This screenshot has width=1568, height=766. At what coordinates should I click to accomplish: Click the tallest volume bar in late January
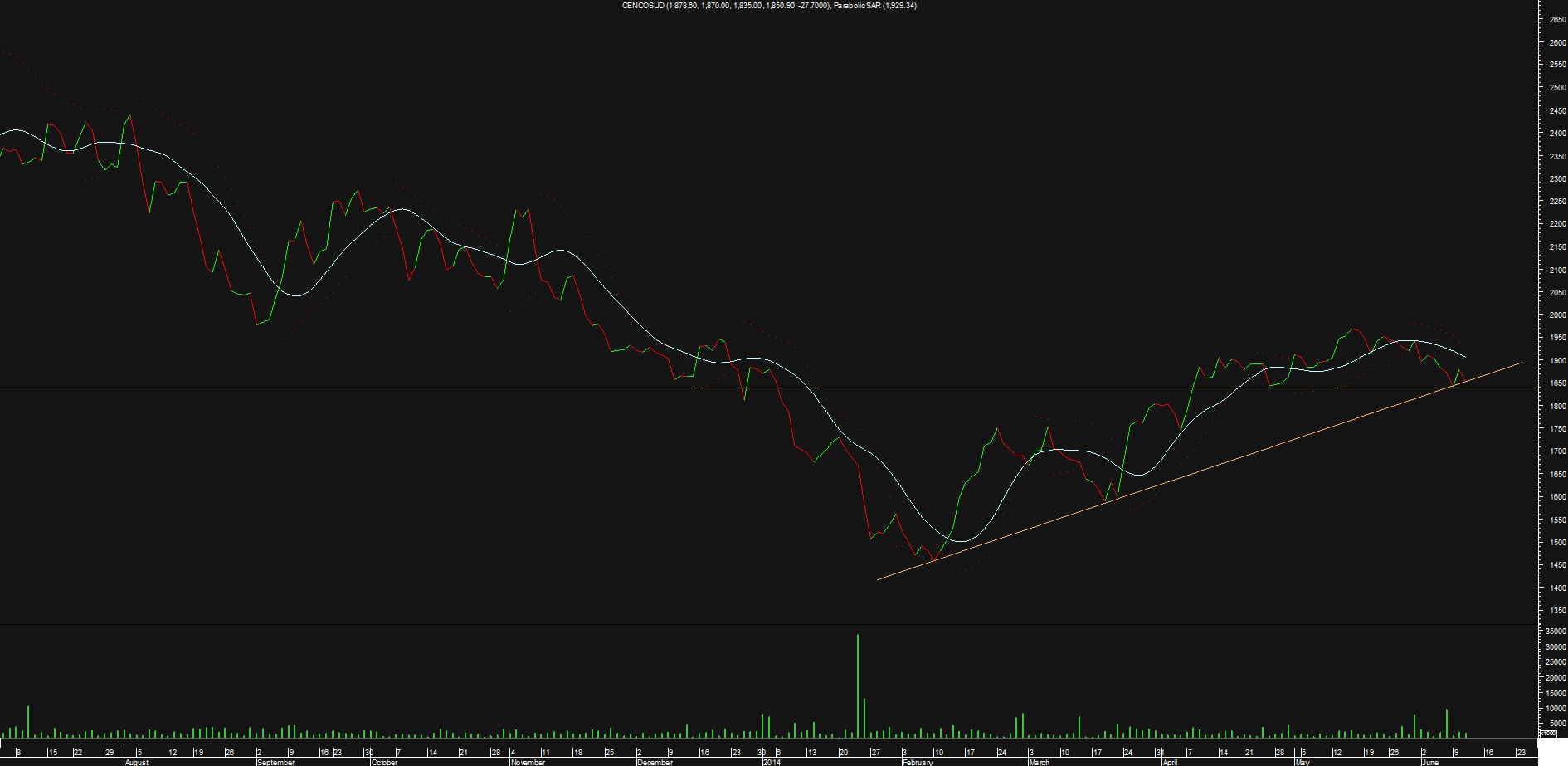pos(858,685)
